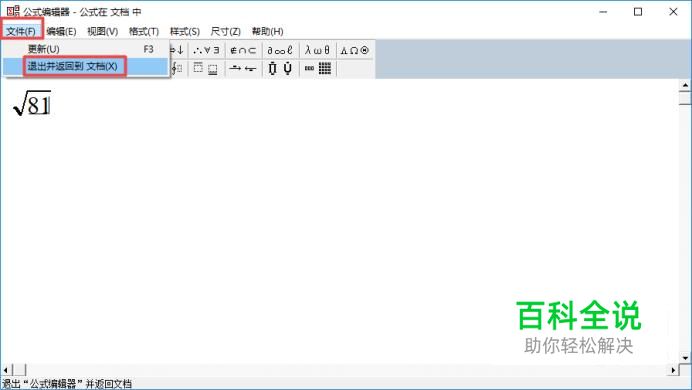Open the set theory symbols palette (∉∩⊂)
This screenshot has height=390, width=692.
click(244, 50)
